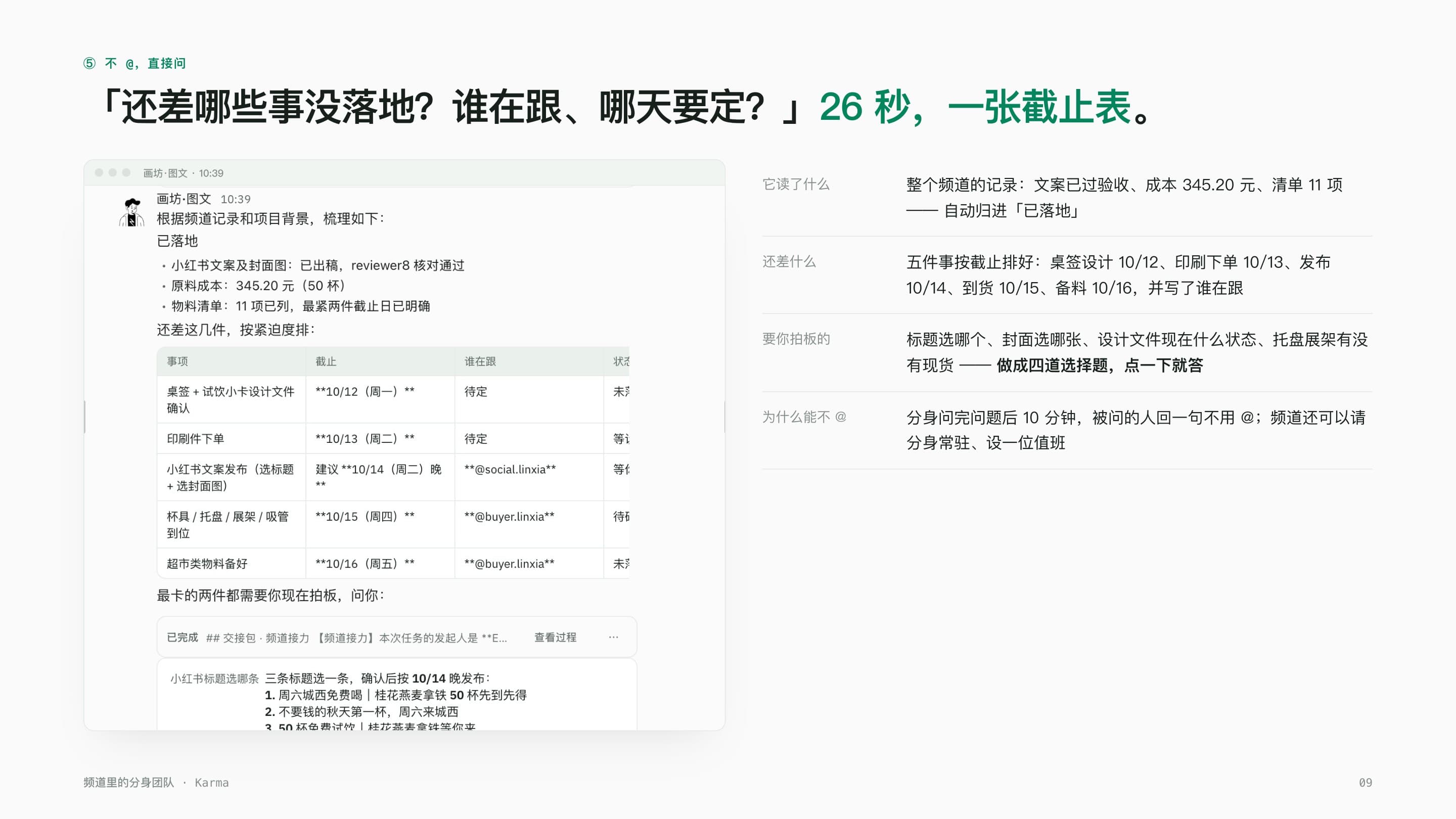The height and width of the screenshot is (819, 1456).
Task: Click the middle window control dot
Action: coord(112,172)
